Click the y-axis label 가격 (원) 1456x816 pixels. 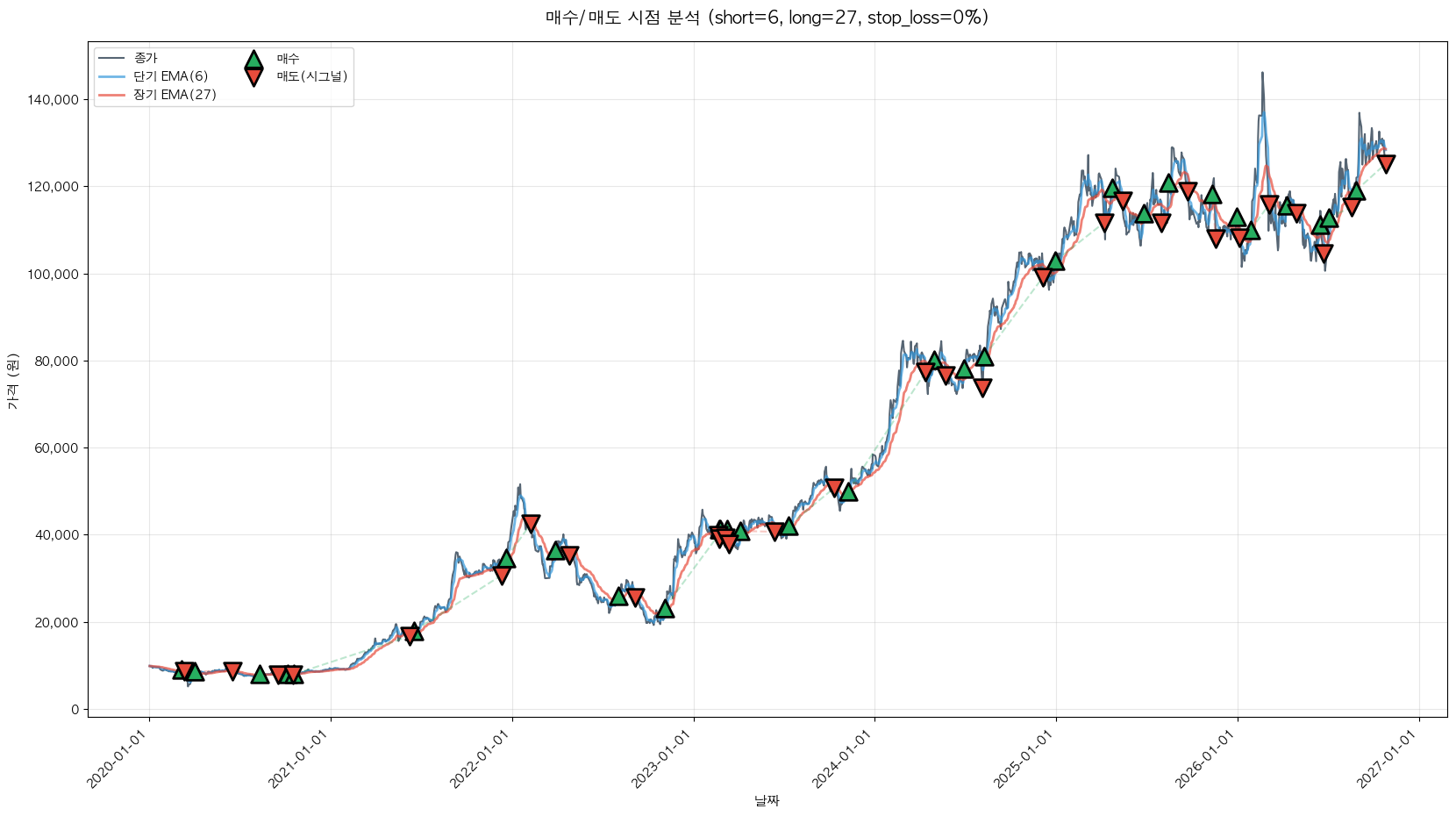pyautogui.click(x=12, y=381)
